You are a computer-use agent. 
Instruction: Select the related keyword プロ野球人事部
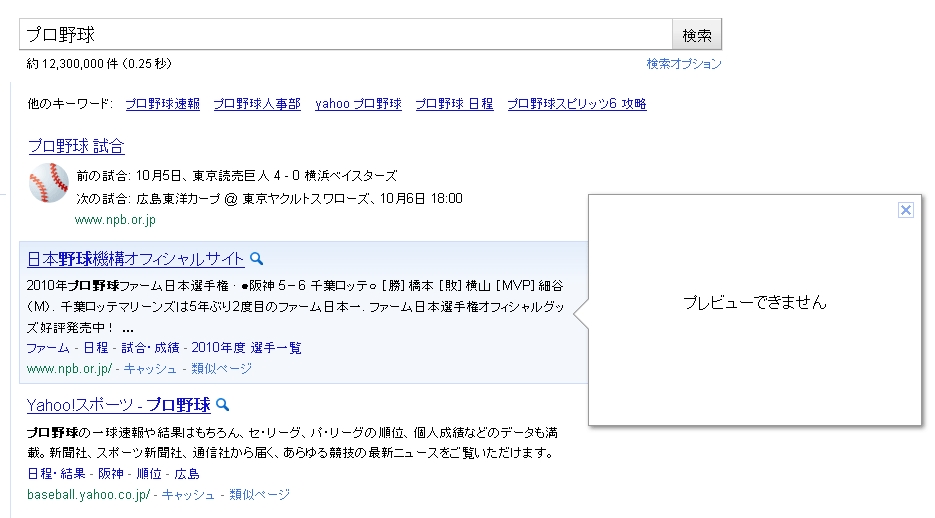coord(257,104)
